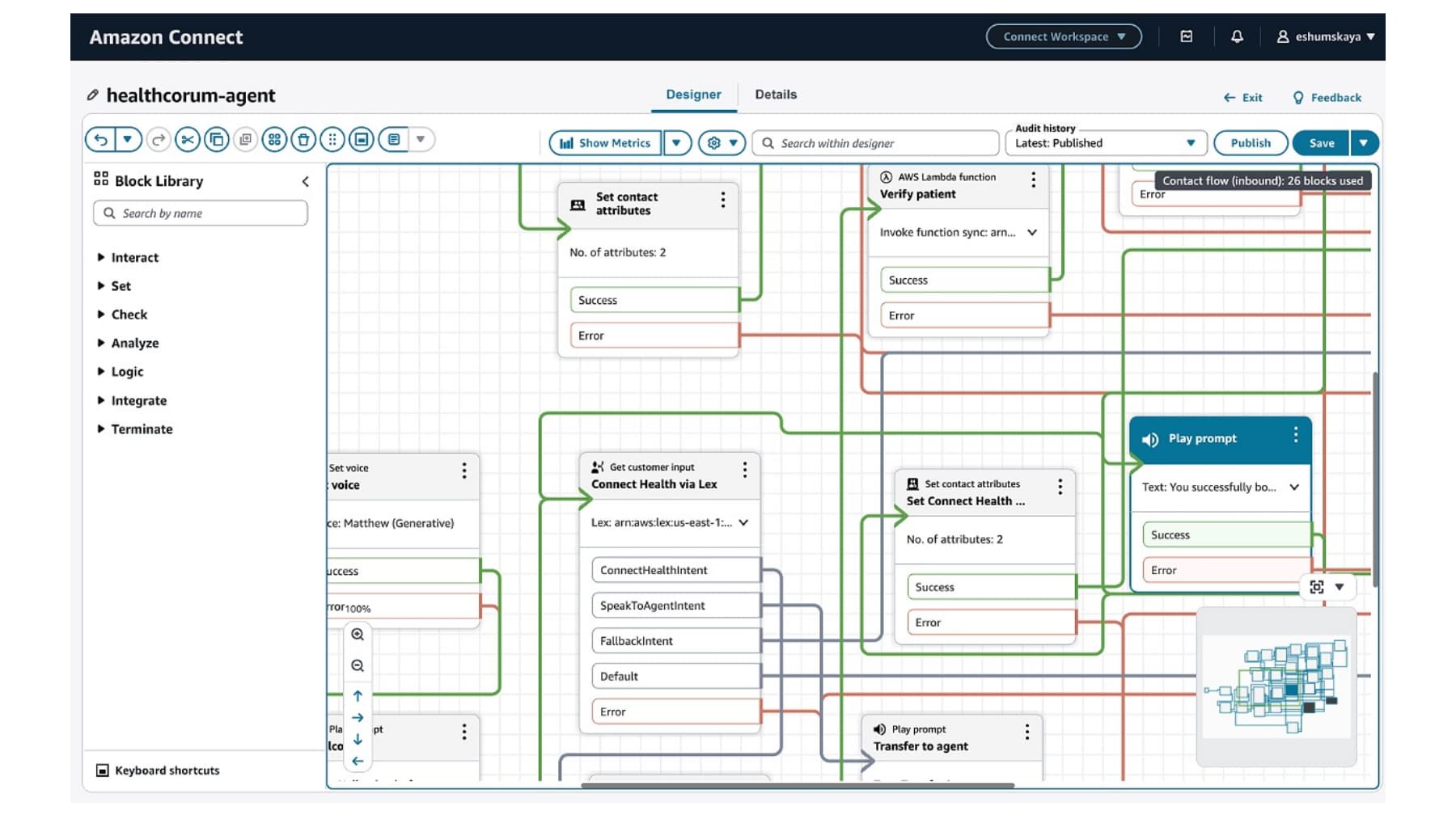Click the four-squares select all icon
This screenshot has height=819, width=1456.
(274, 140)
